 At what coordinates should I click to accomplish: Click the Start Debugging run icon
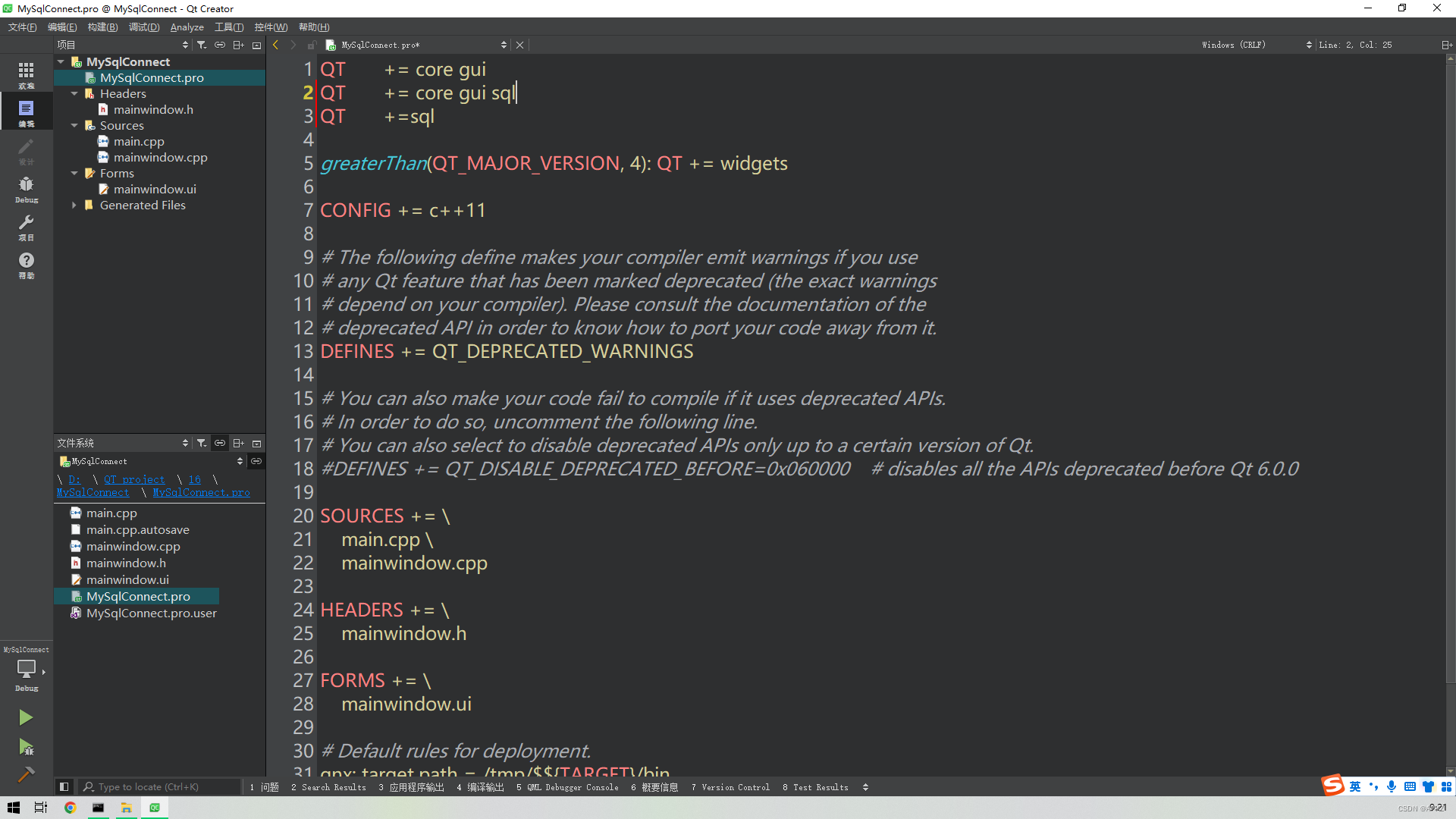click(x=25, y=747)
